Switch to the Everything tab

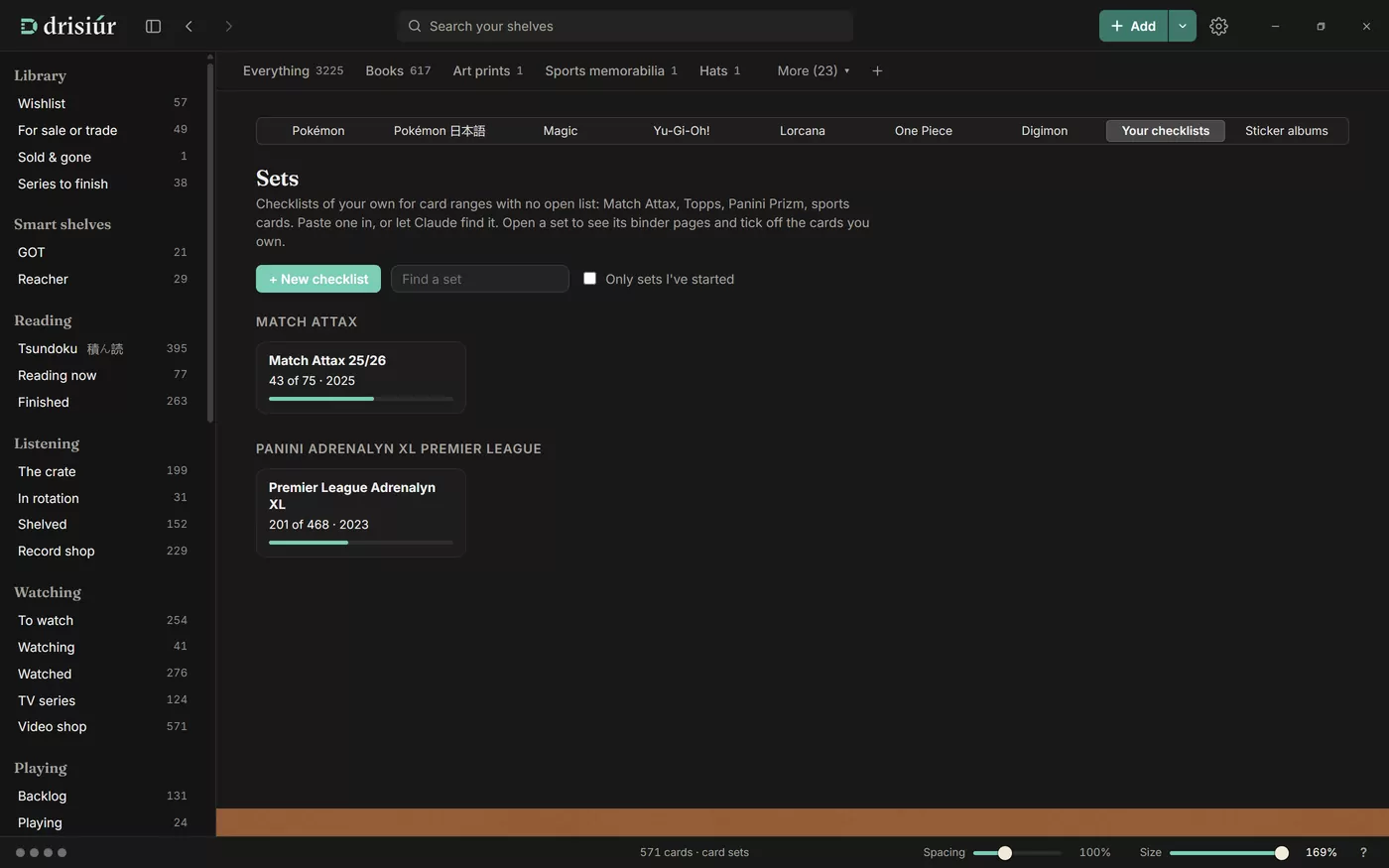[293, 70]
